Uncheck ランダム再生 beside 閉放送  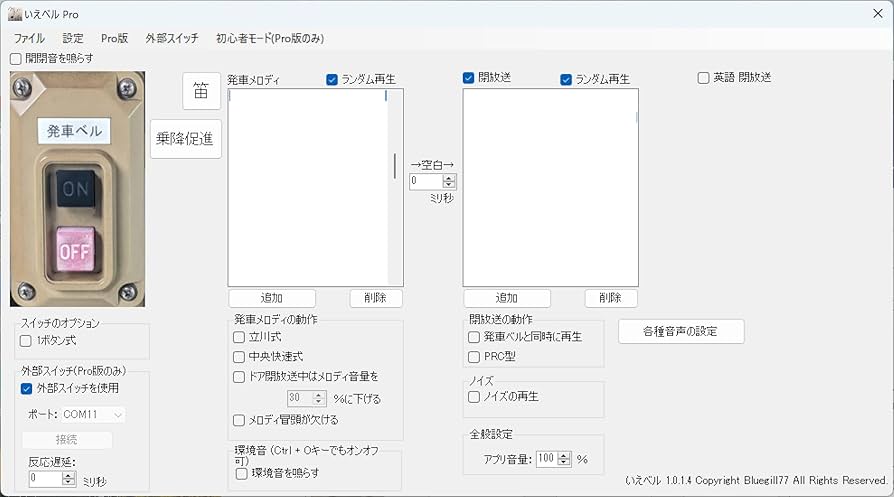pos(566,80)
